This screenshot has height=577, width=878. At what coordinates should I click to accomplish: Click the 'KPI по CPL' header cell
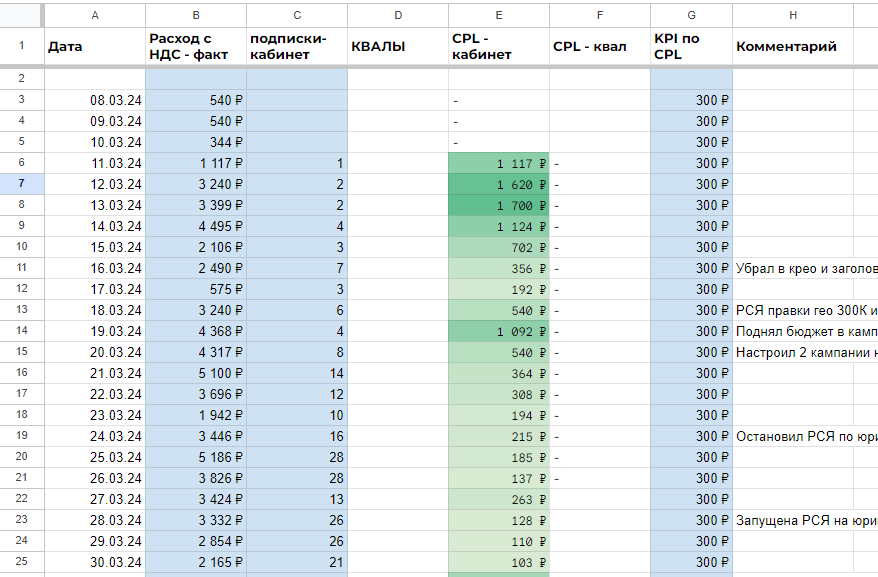pos(692,46)
